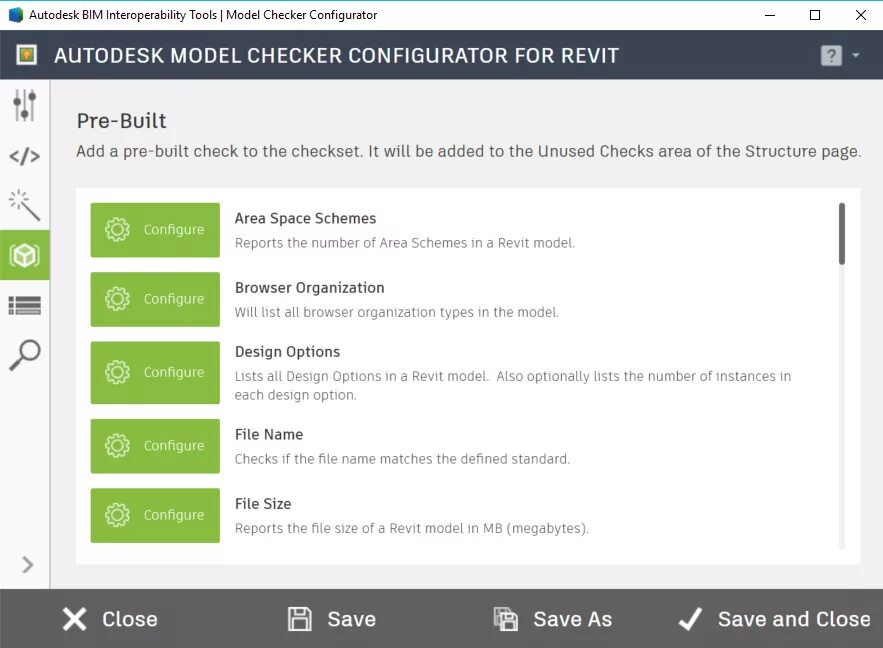Click Save and Close
The width and height of the screenshot is (883, 648).
(x=774, y=619)
